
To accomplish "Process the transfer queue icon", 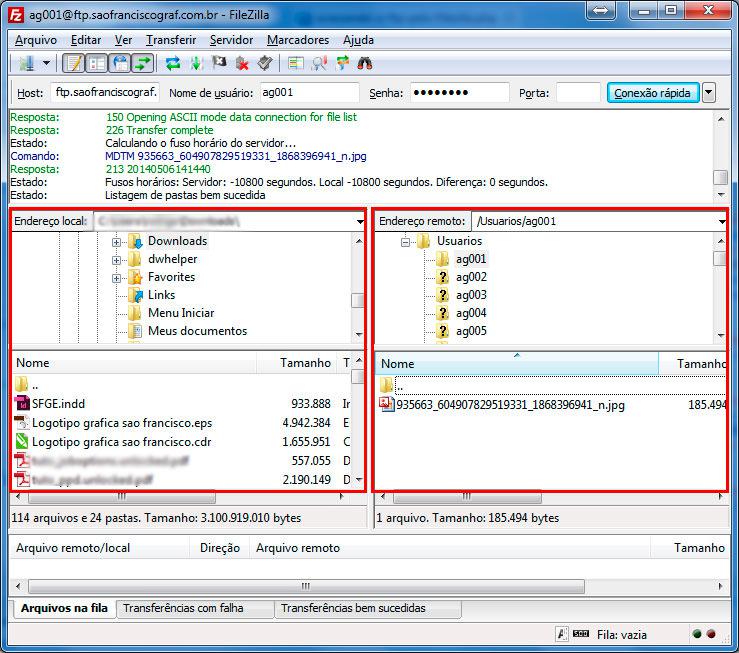I will [196, 63].
